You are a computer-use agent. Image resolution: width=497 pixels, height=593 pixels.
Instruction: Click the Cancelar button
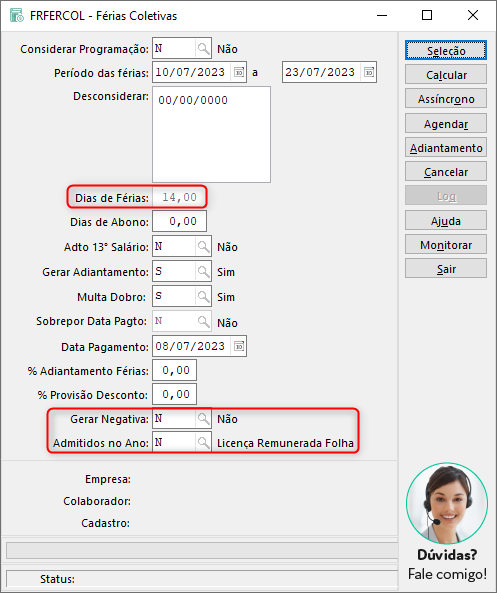(446, 172)
